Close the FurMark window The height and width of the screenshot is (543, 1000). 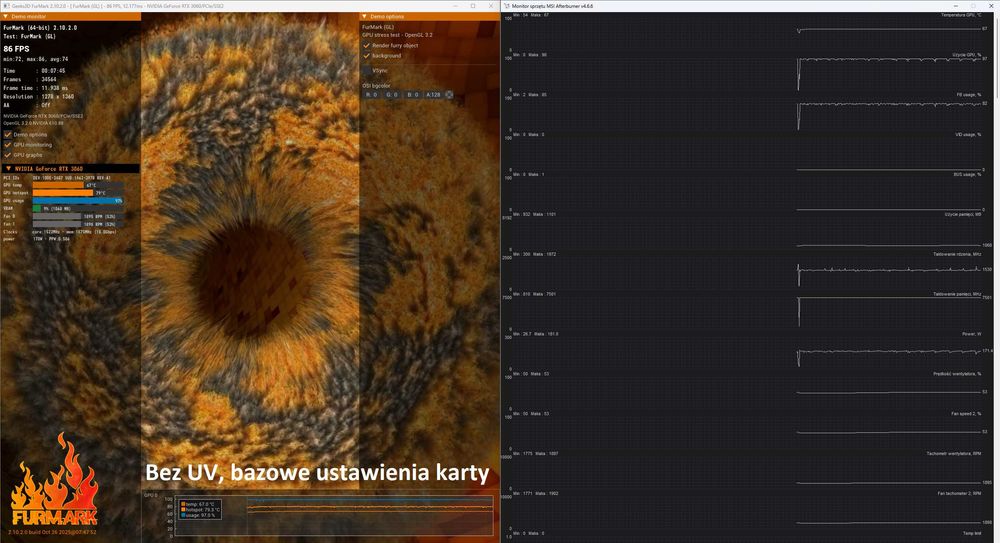[x=491, y=6]
